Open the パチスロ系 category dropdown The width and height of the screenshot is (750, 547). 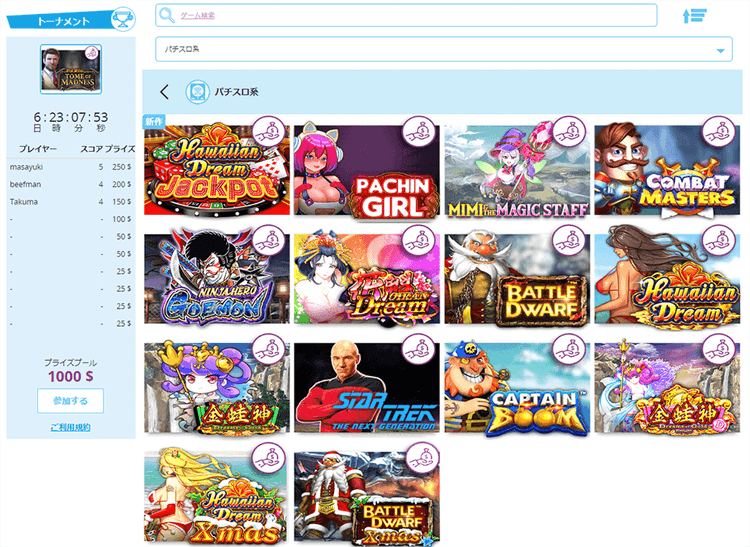[443, 49]
